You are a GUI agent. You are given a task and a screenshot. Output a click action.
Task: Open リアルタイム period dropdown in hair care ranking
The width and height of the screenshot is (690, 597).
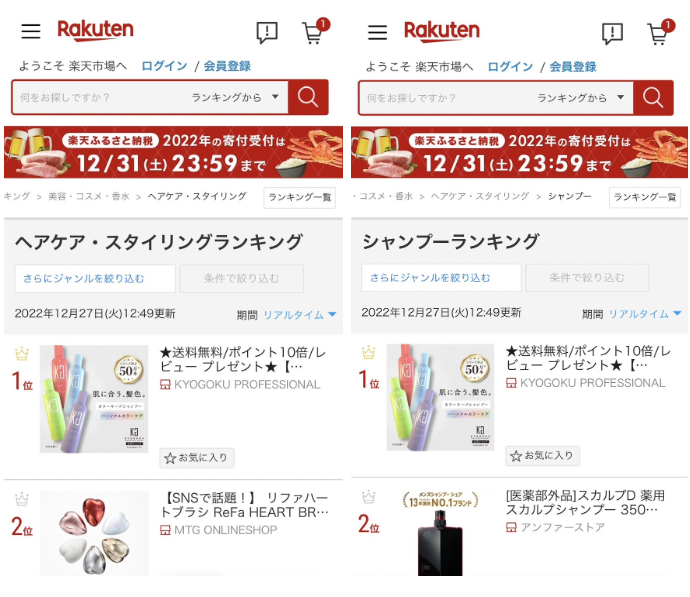coord(299,315)
